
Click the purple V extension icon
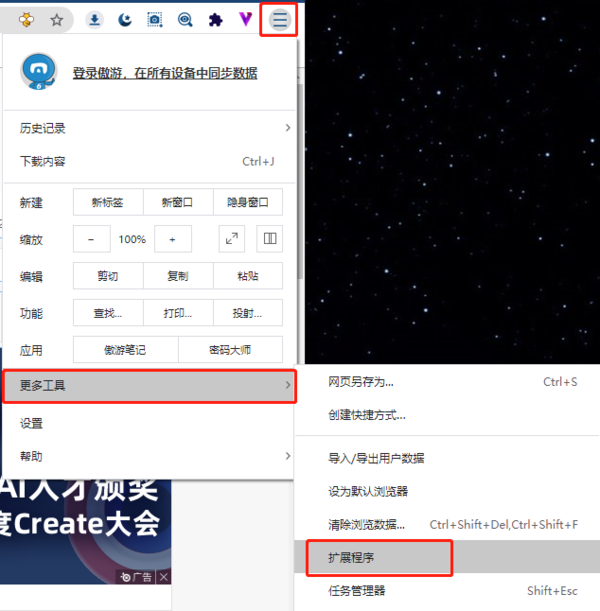click(246, 19)
